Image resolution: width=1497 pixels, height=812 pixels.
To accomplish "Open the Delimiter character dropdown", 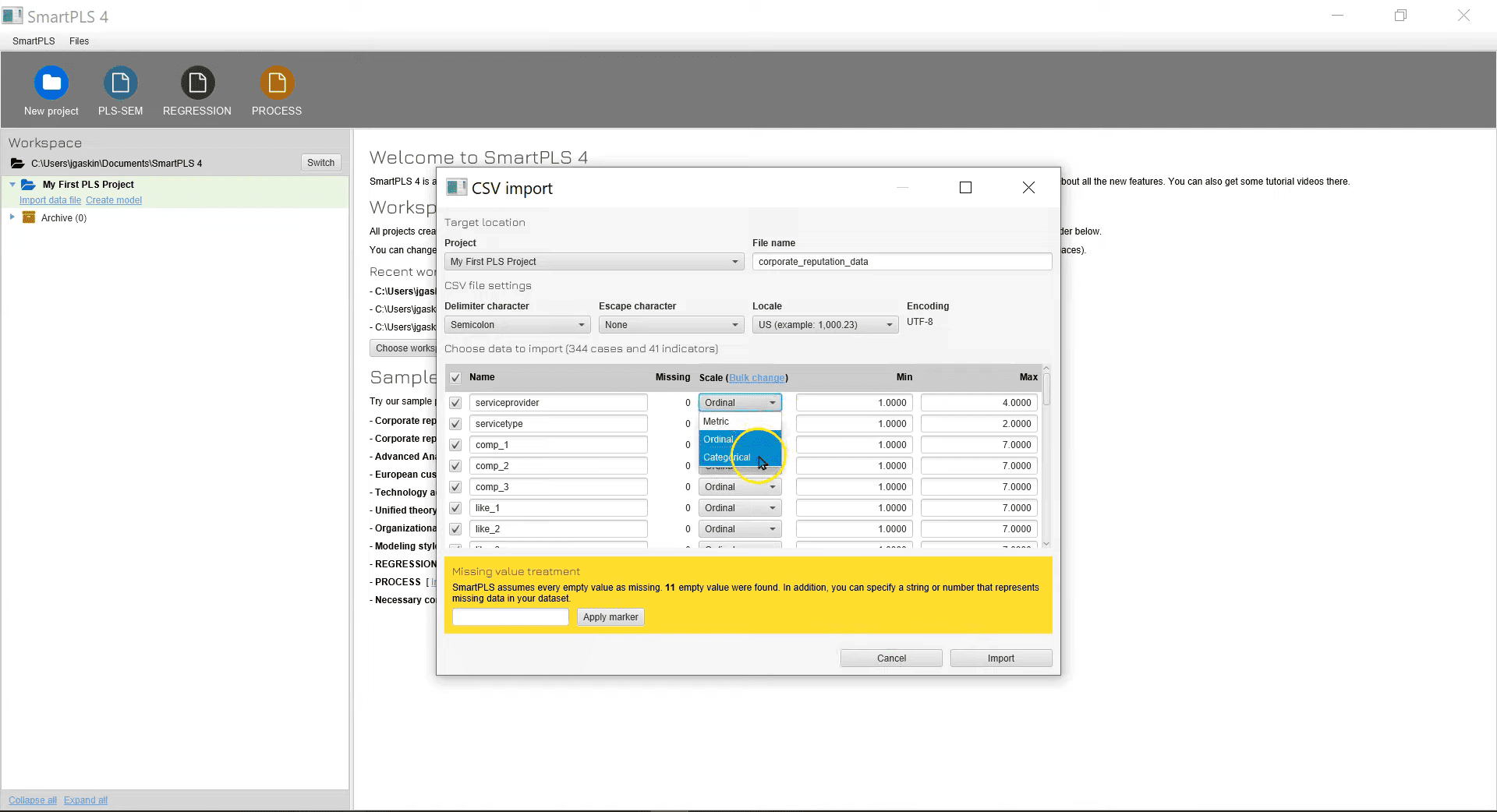I will [x=516, y=325].
